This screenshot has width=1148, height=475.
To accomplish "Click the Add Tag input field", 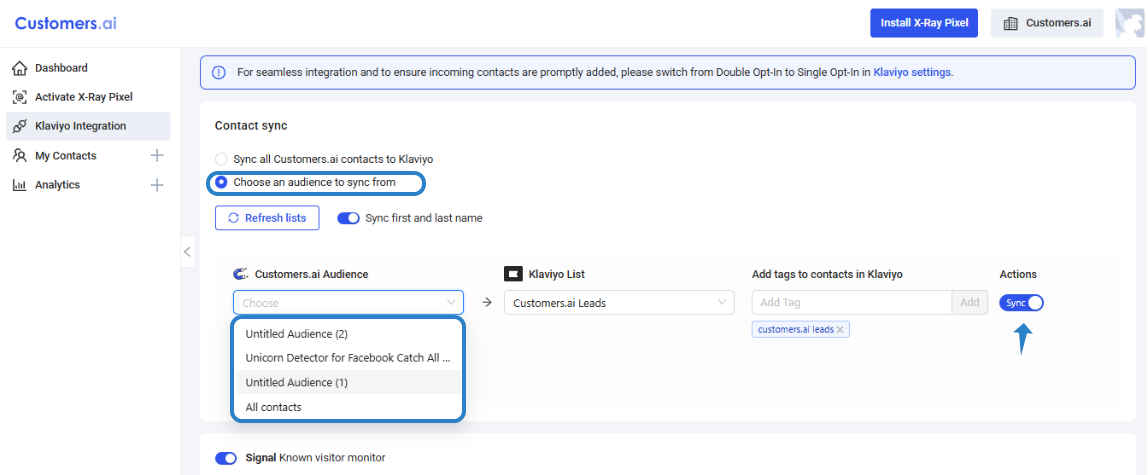I will 851,303.
